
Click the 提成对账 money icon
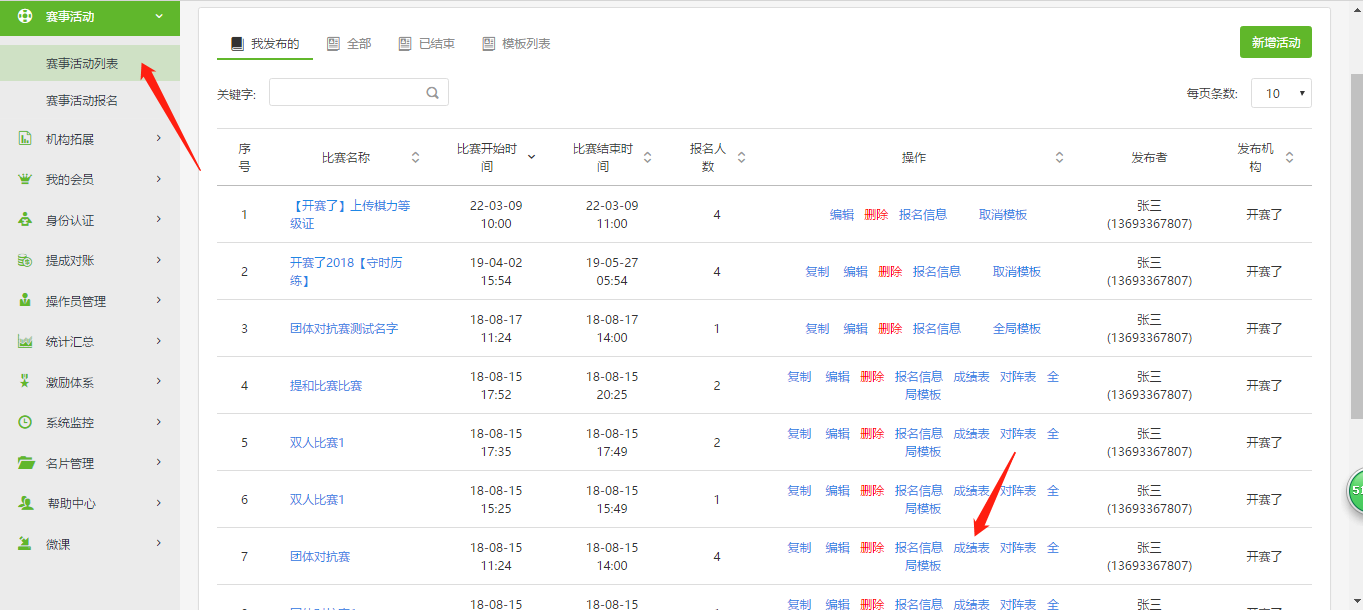[x=26, y=260]
